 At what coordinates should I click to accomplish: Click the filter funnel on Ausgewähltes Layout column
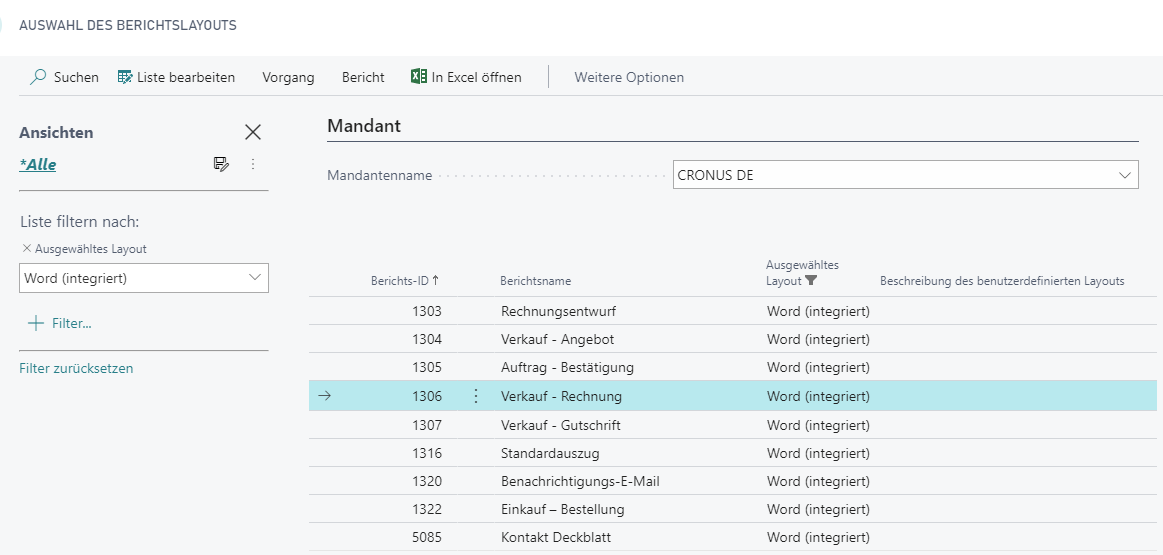coord(811,281)
